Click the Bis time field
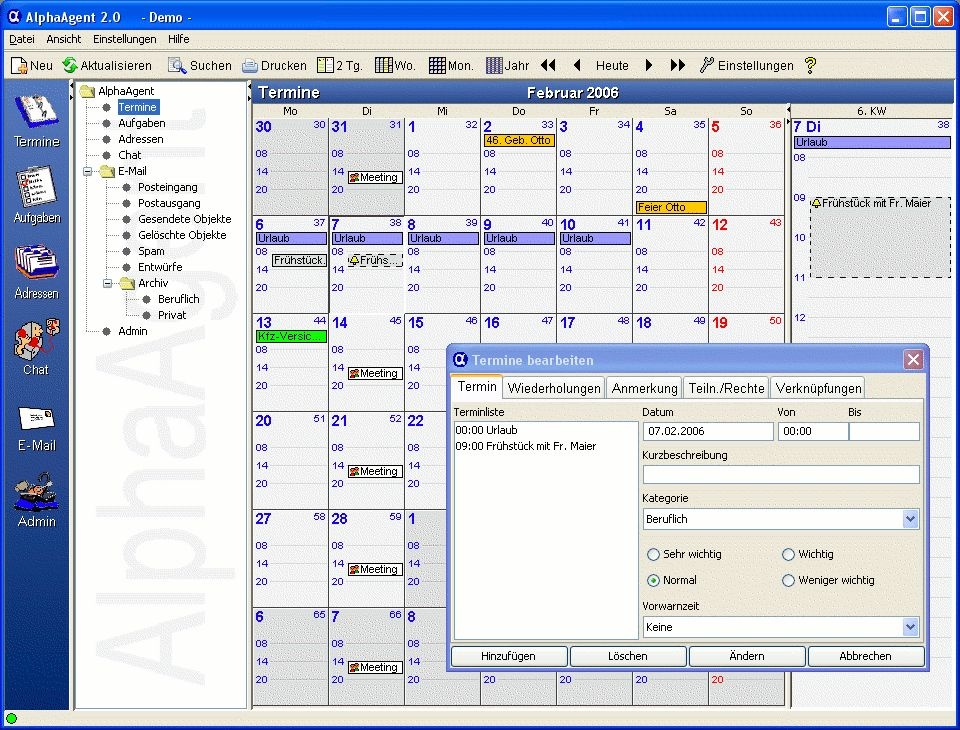This screenshot has height=730, width=960. point(884,431)
